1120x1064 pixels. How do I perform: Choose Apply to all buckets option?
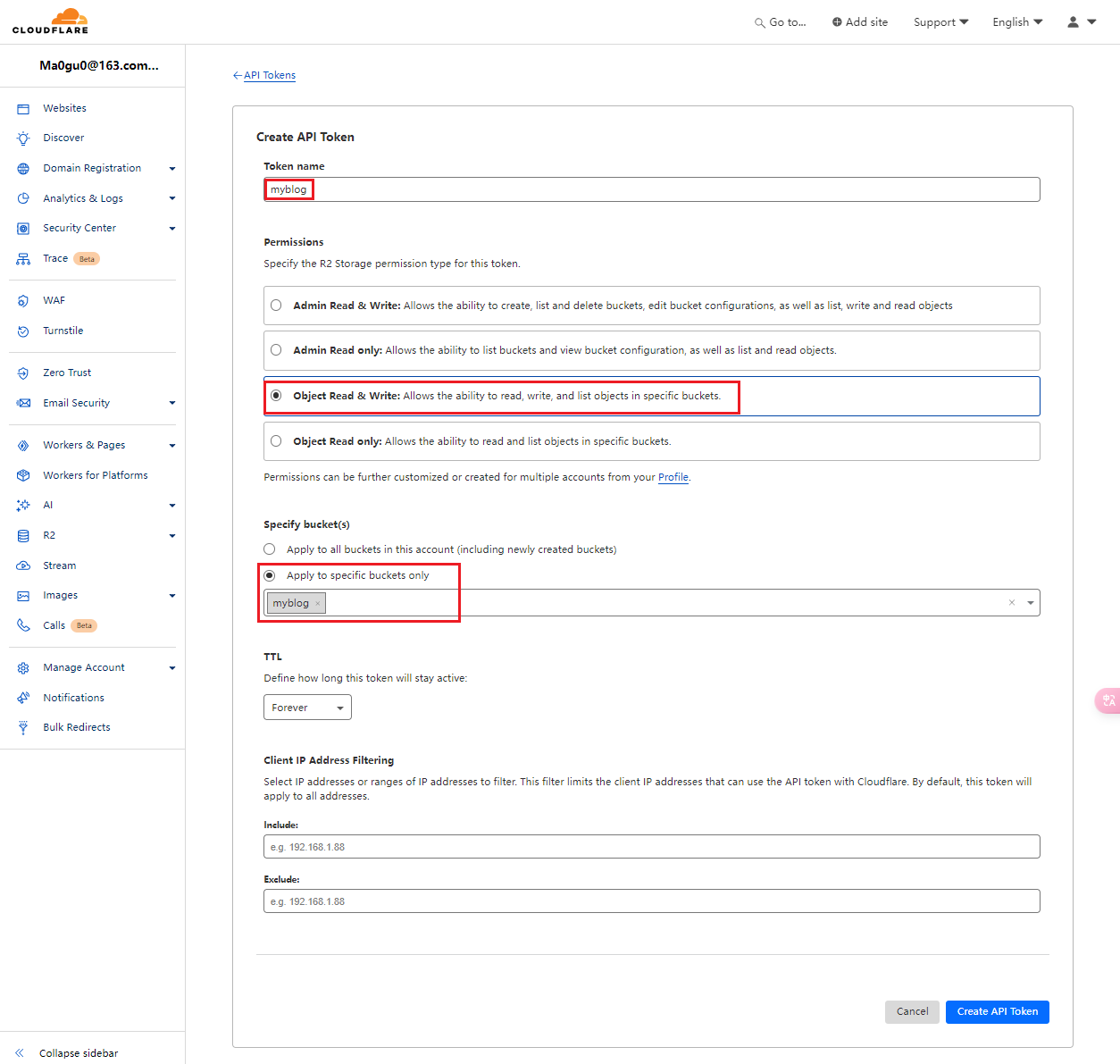[269, 549]
